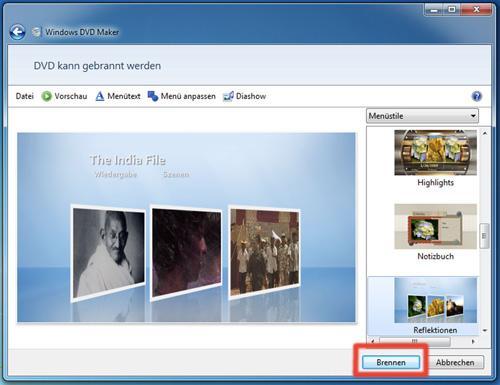
Task: Select the Notizbuch menu style thumbnail
Action: pos(435,226)
